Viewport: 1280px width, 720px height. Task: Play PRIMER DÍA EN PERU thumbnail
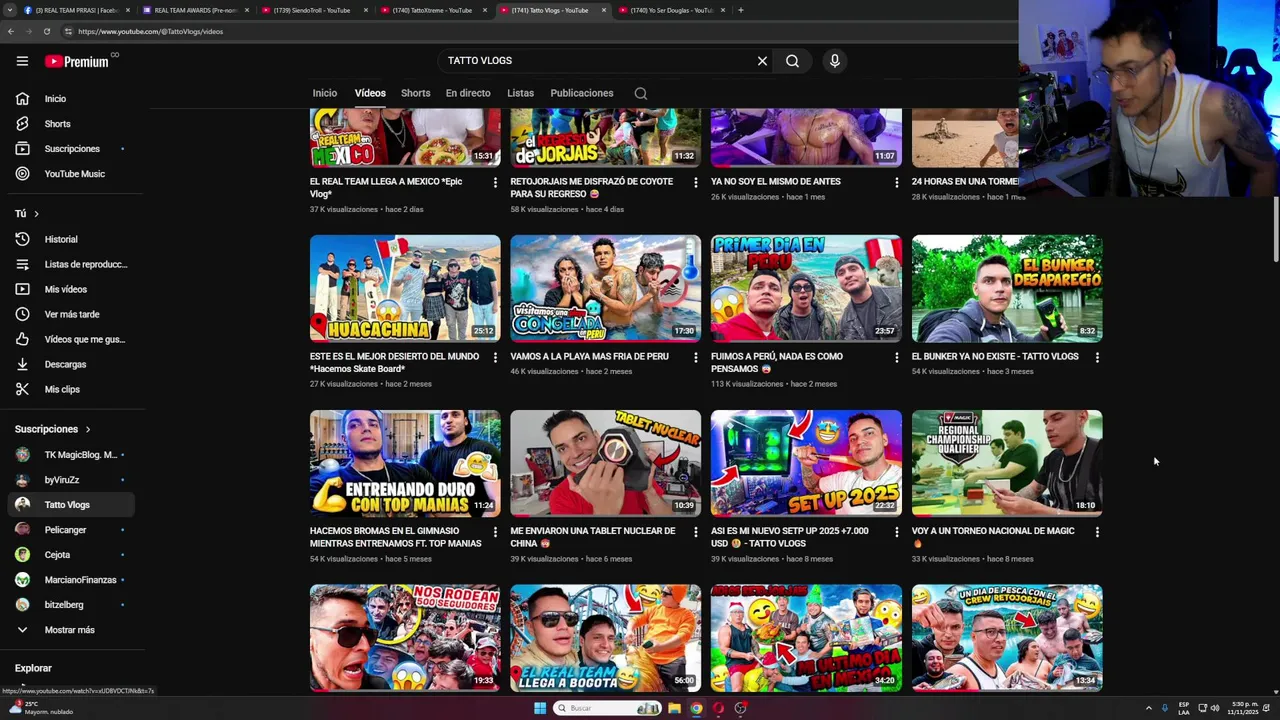[x=806, y=288]
